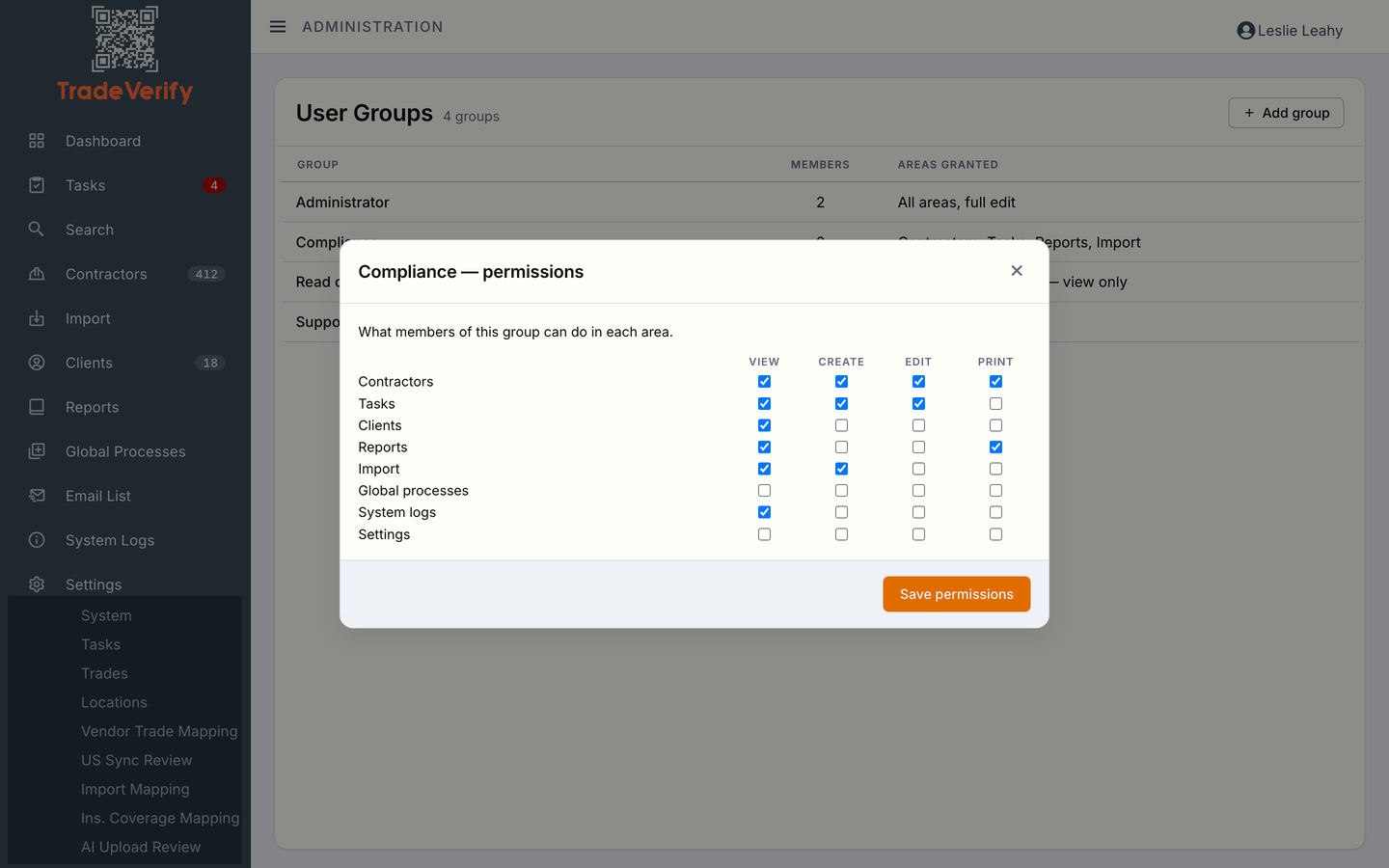
Task: Enable Clients Create permission
Action: (841, 425)
